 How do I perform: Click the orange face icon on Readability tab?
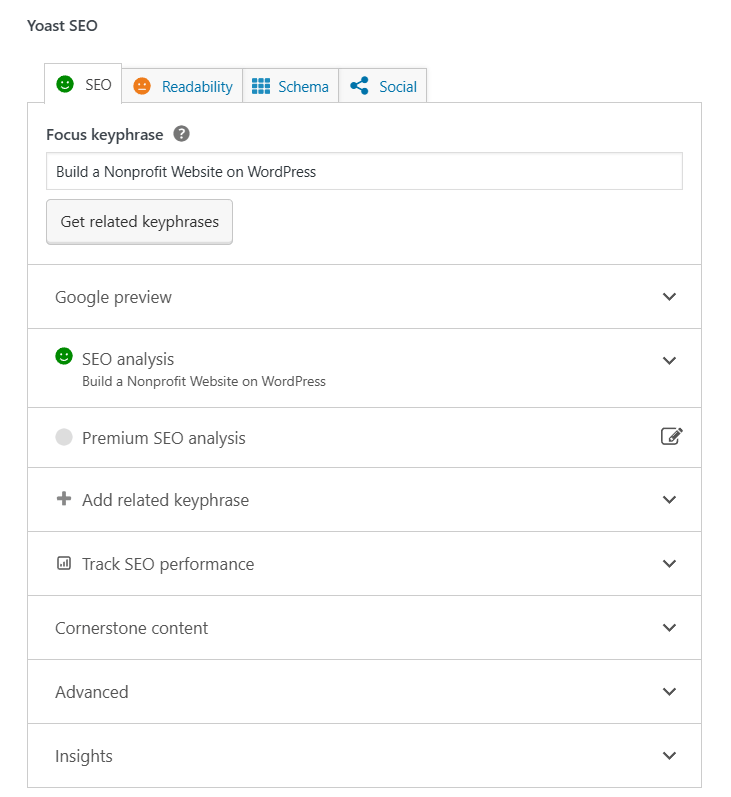(x=142, y=86)
